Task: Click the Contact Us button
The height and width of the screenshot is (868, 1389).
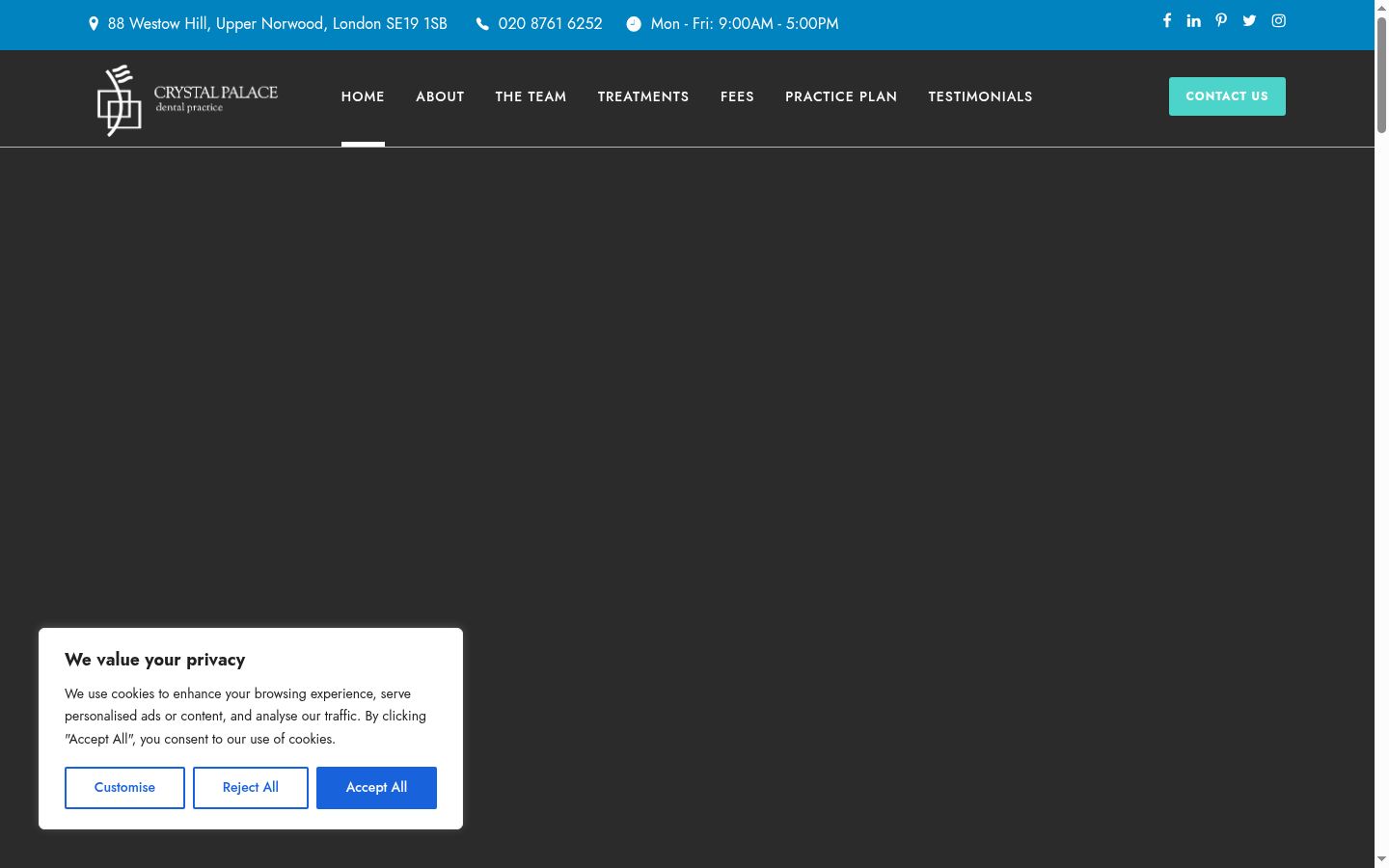Action: click(x=1227, y=96)
